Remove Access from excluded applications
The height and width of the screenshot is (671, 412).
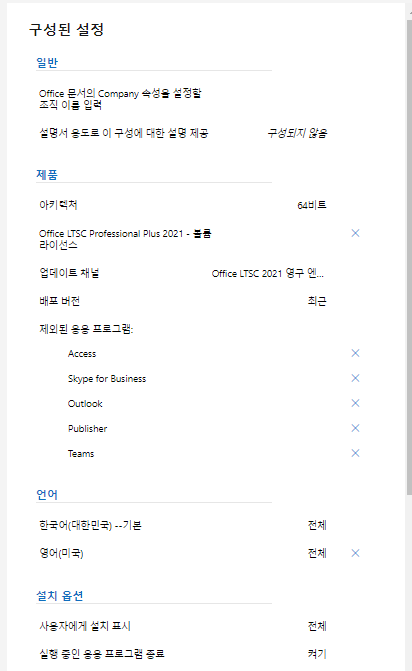tap(355, 353)
